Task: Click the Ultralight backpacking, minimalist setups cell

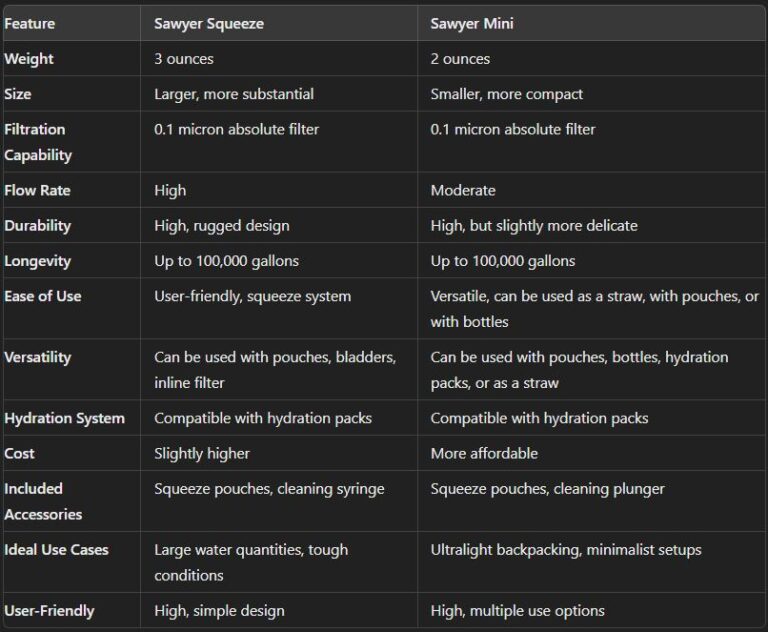Action: 566,550
